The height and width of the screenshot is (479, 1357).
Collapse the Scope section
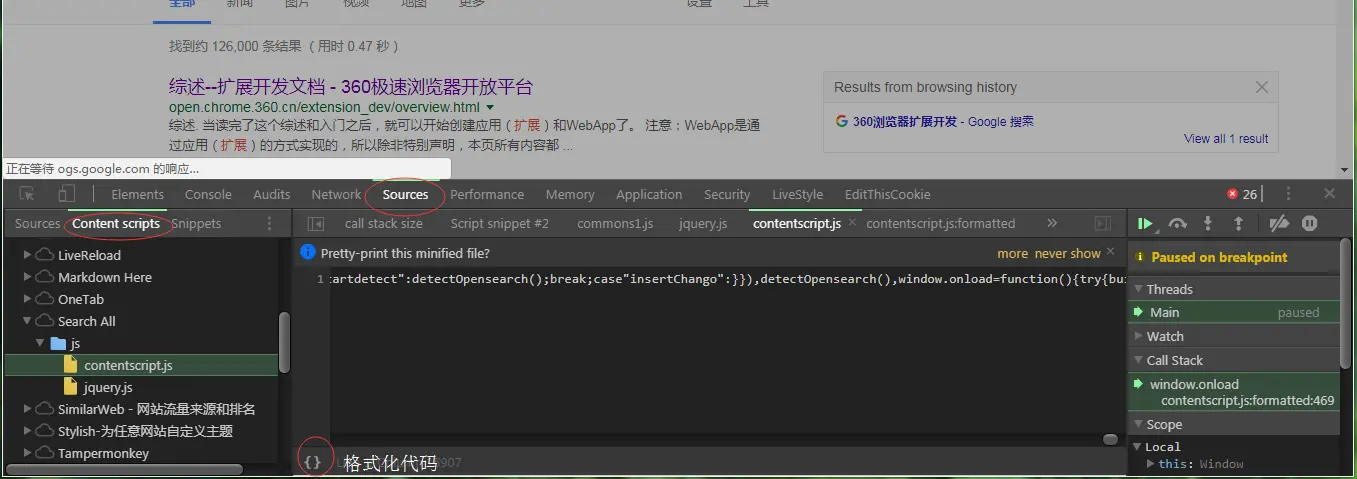tap(1138, 424)
